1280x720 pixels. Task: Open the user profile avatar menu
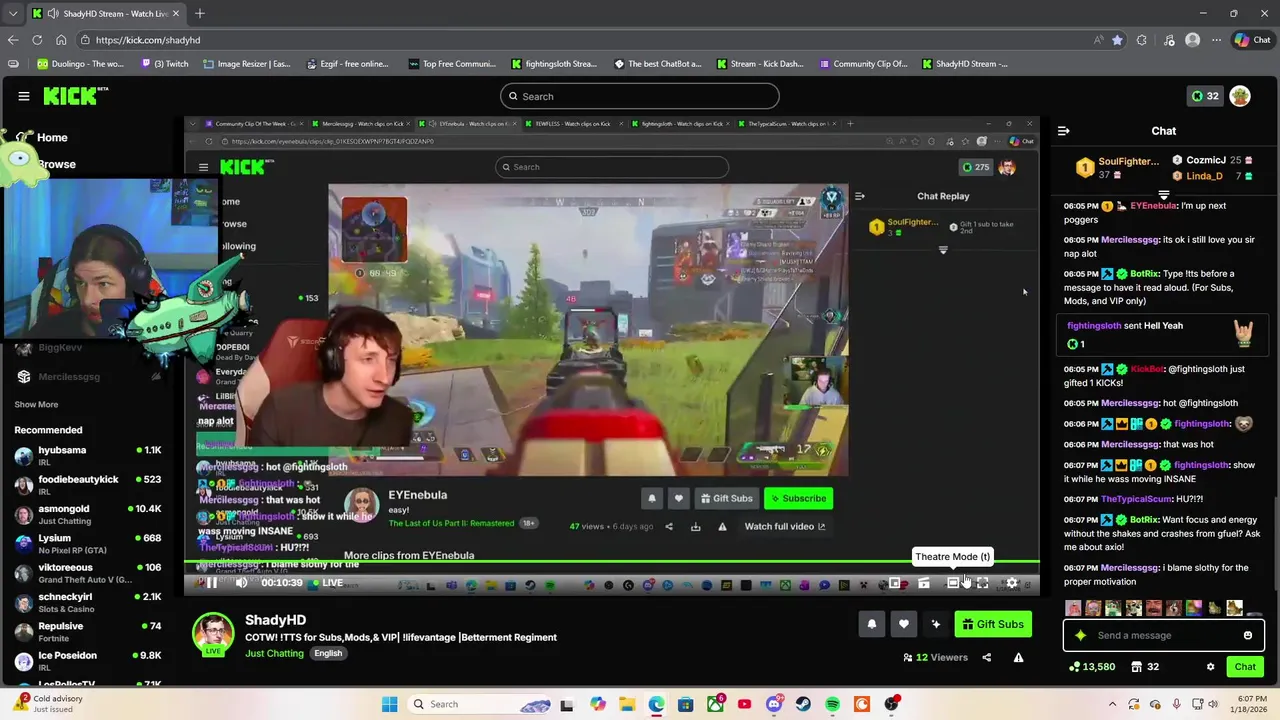coord(1240,96)
